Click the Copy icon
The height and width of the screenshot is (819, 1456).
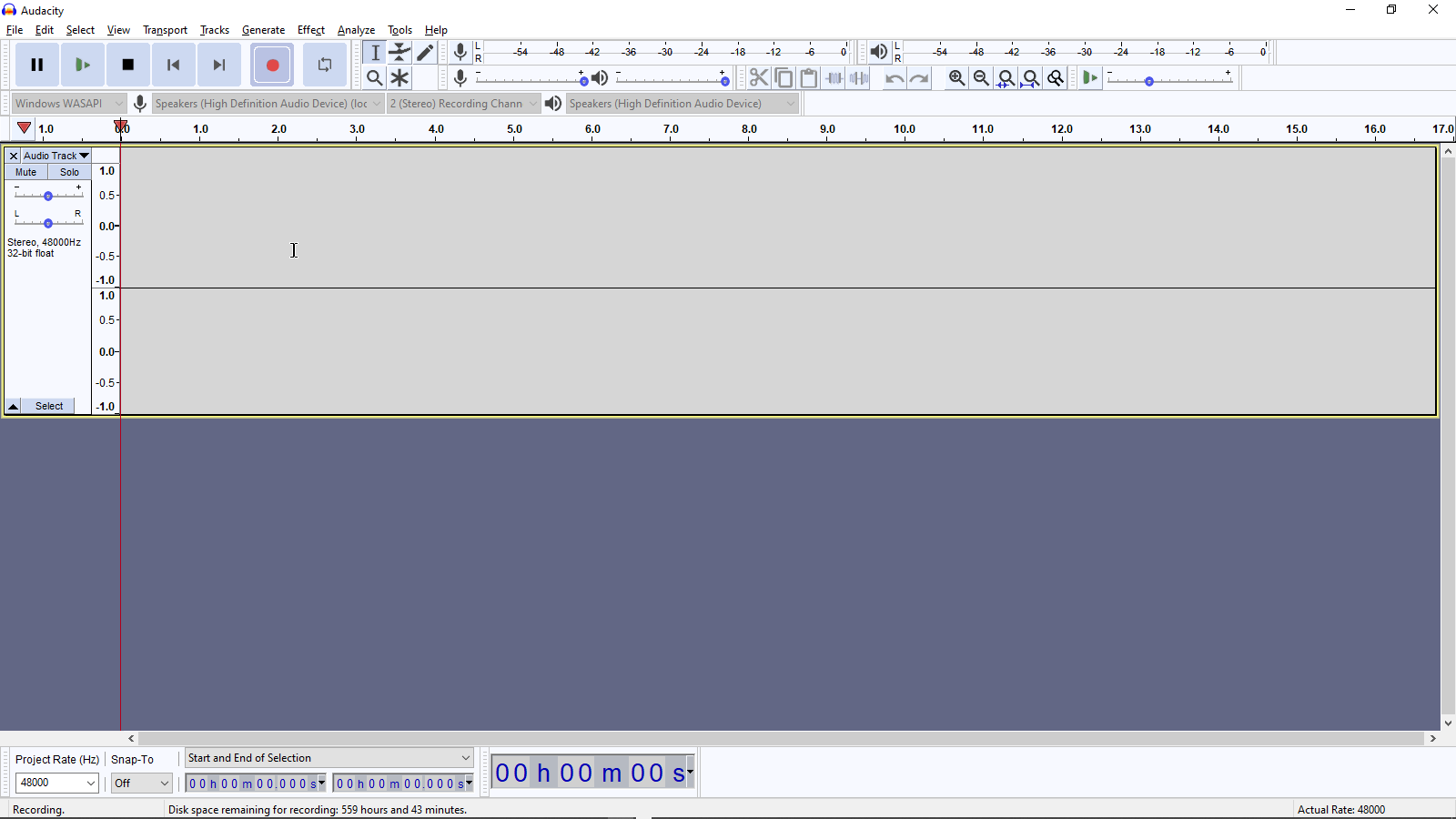click(x=784, y=78)
